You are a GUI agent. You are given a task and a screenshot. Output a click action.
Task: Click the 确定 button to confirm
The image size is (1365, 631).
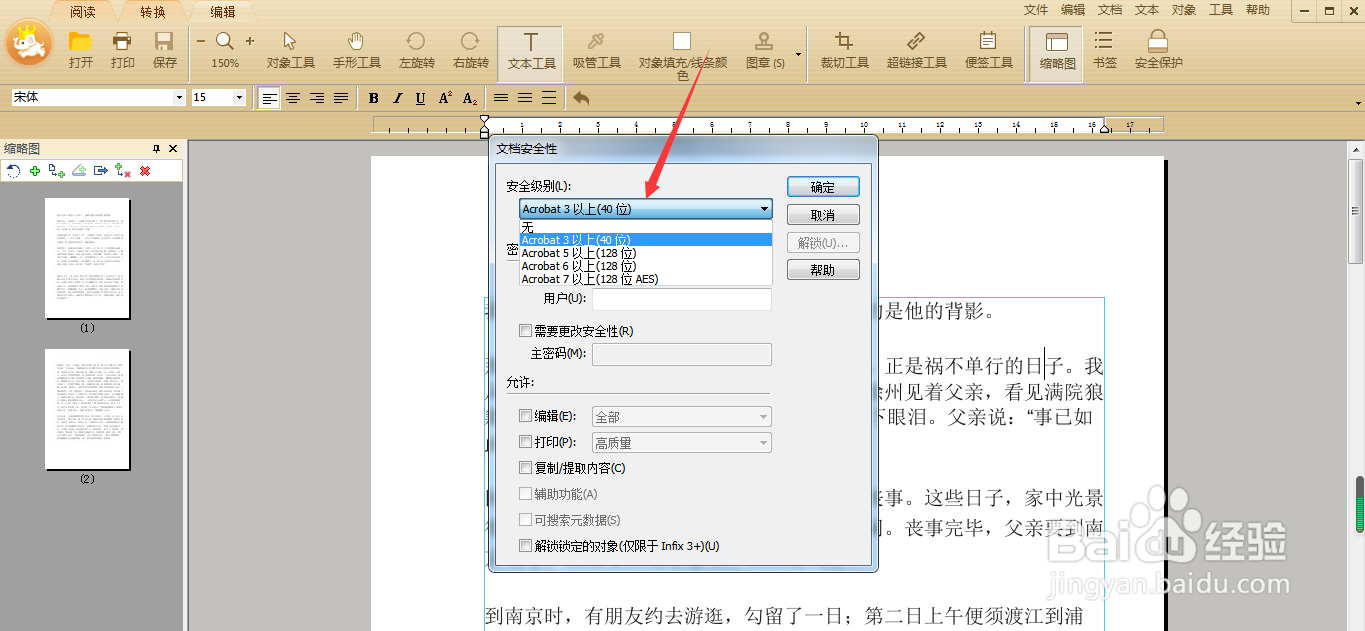click(822, 186)
